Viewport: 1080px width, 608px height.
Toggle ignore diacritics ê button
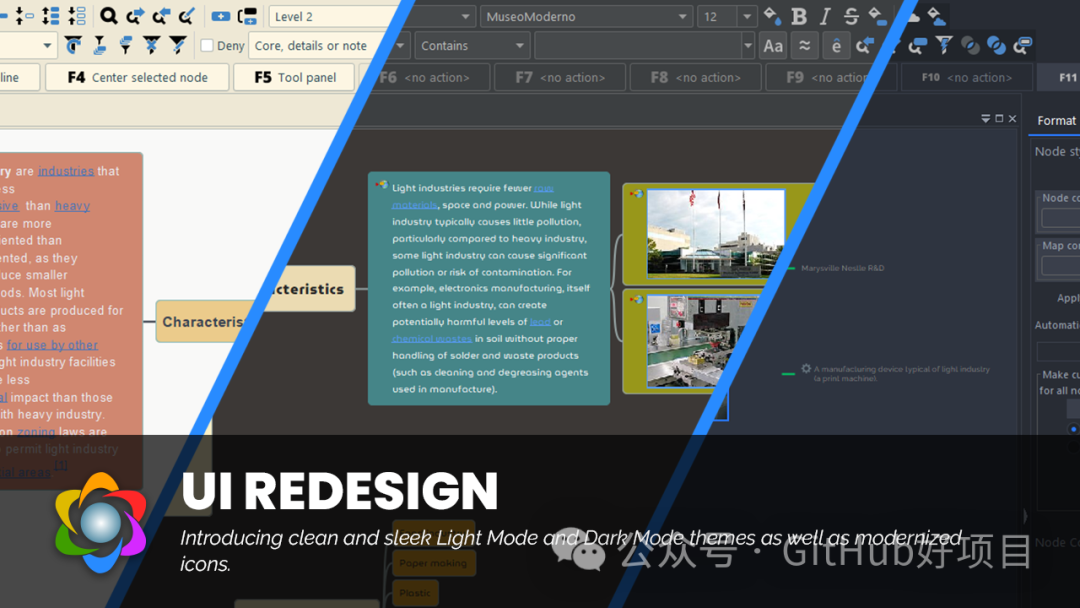click(x=835, y=45)
